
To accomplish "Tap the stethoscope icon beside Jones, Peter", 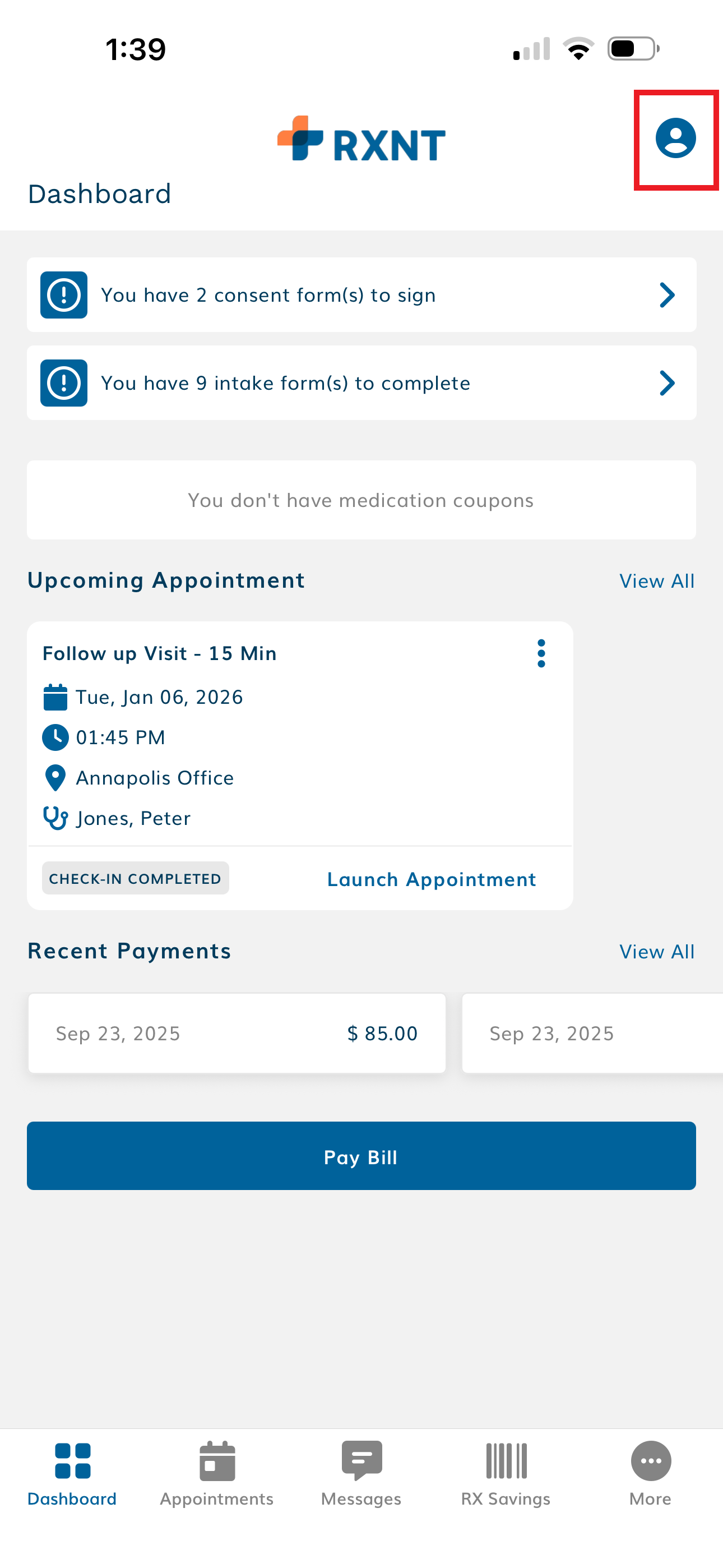I will [55, 818].
